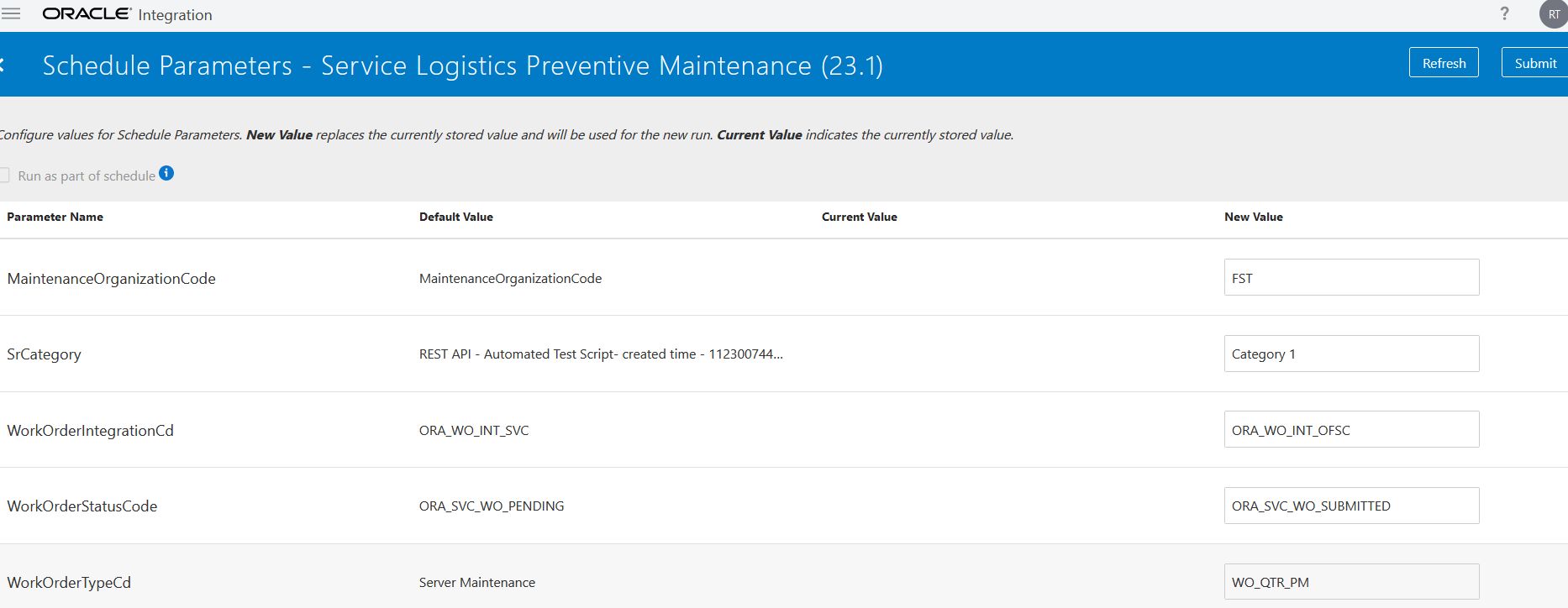1568x608 pixels.
Task: Click the info icon next to schedule option
Action: point(166,173)
